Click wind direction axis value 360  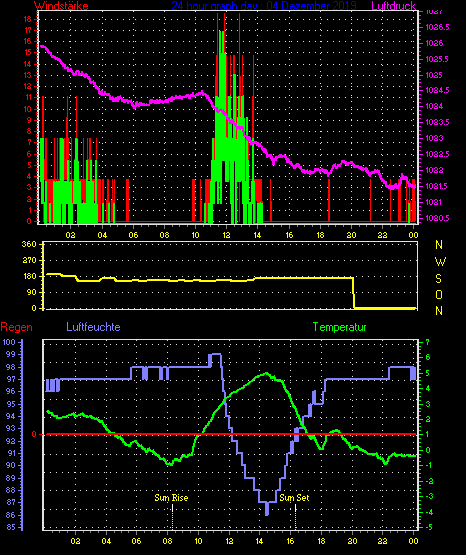pyautogui.click(x=29, y=244)
